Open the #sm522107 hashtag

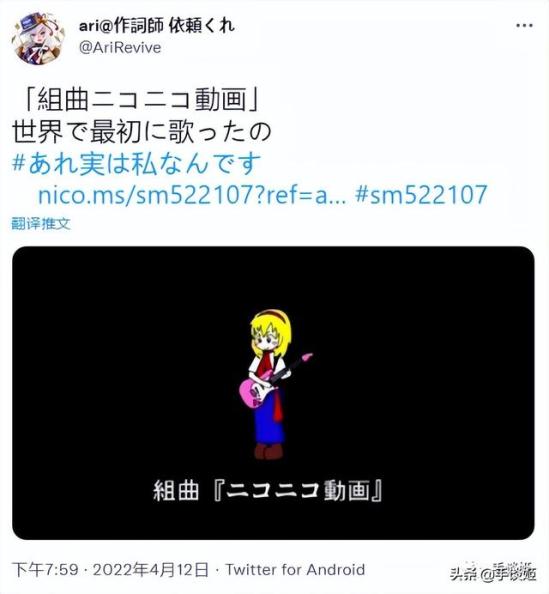tap(421, 195)
